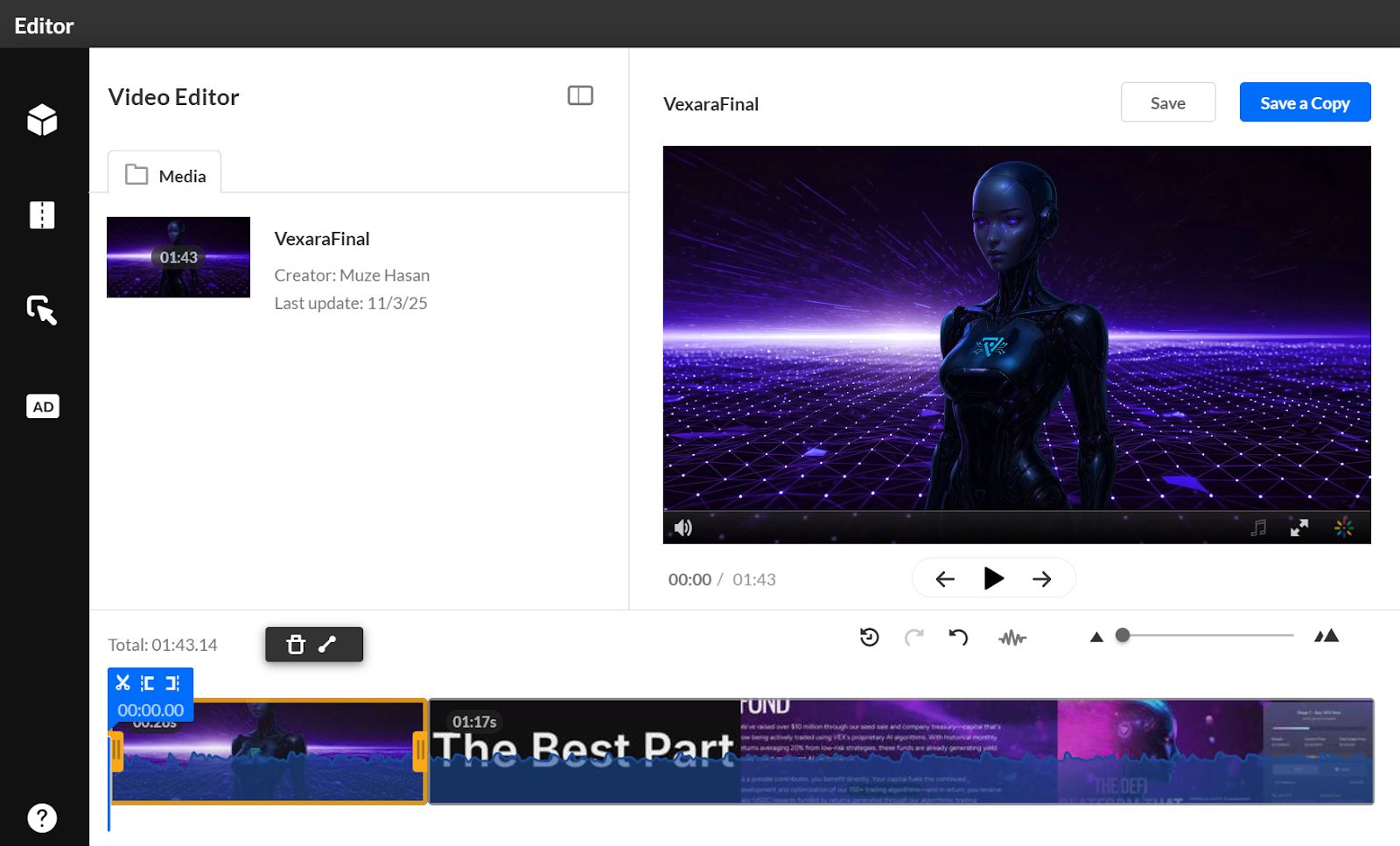Image resolution: width=1400 pixels, height=846 pixels.
Task: Click the Total: 01:43.14 label
Action: tap(163, 645)
